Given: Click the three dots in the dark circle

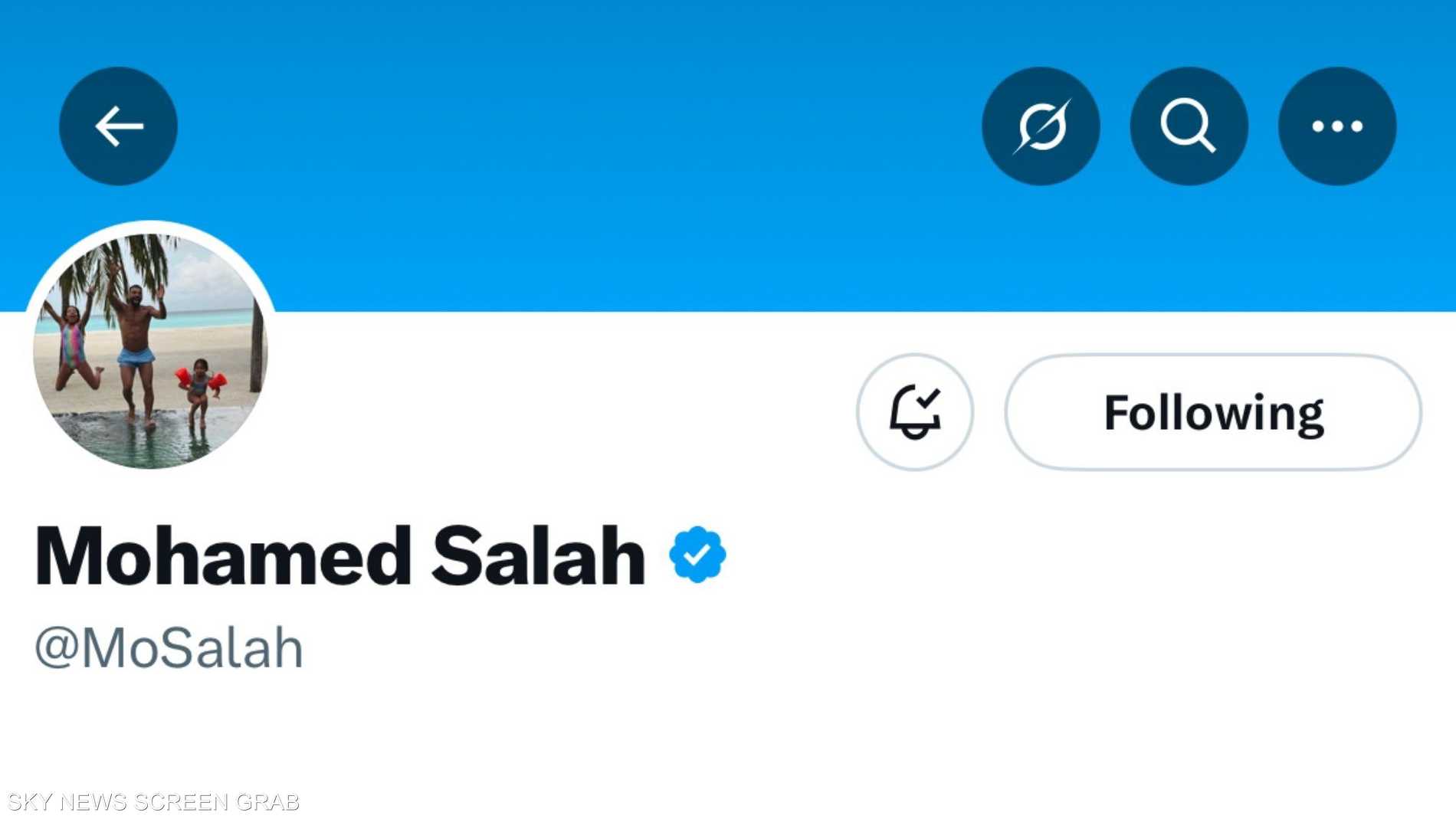Looking at the screenshot, I should (x=1337, y=126).
